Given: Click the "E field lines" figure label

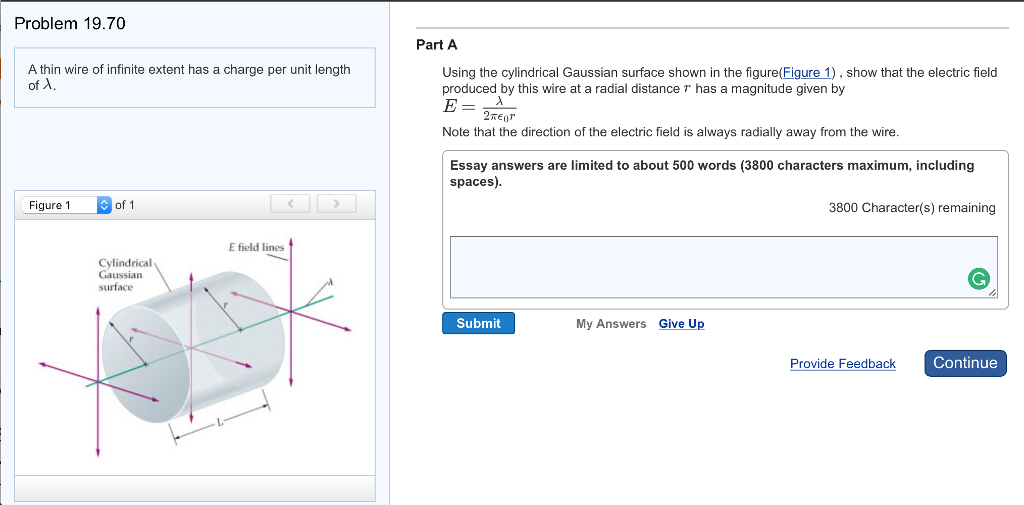Looking at the screenshot, I should coord(256,247).
